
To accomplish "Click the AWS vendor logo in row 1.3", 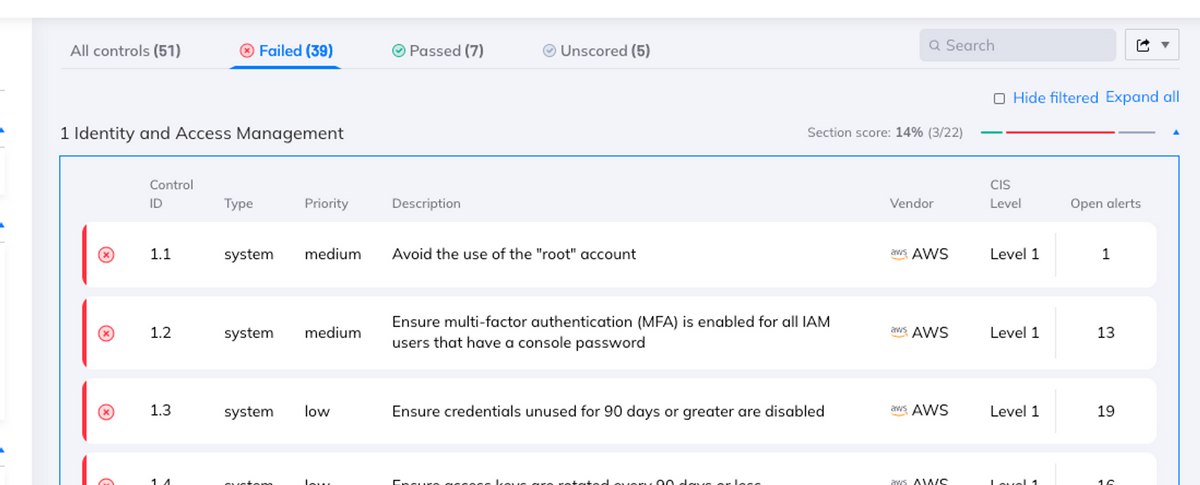I will 898,411.
